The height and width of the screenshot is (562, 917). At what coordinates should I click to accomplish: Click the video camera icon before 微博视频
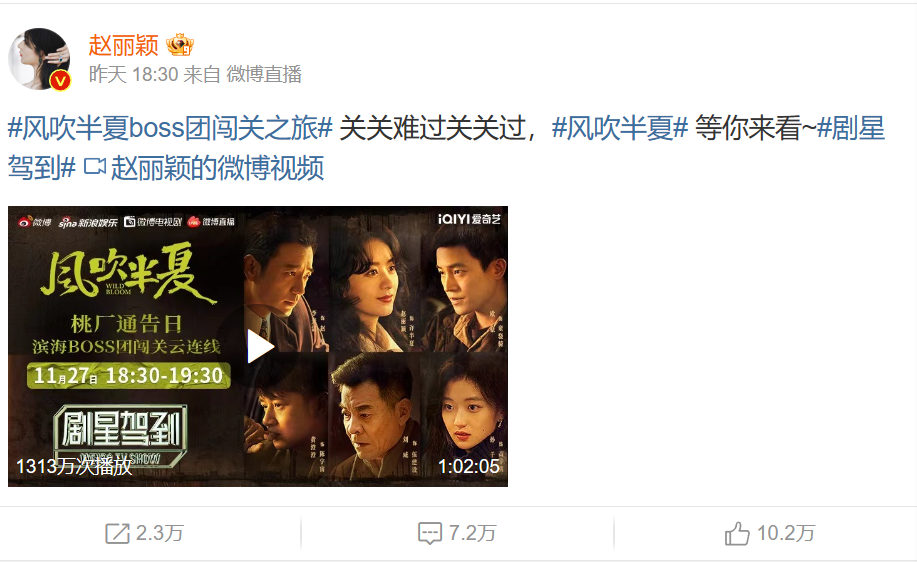point(94,167)
